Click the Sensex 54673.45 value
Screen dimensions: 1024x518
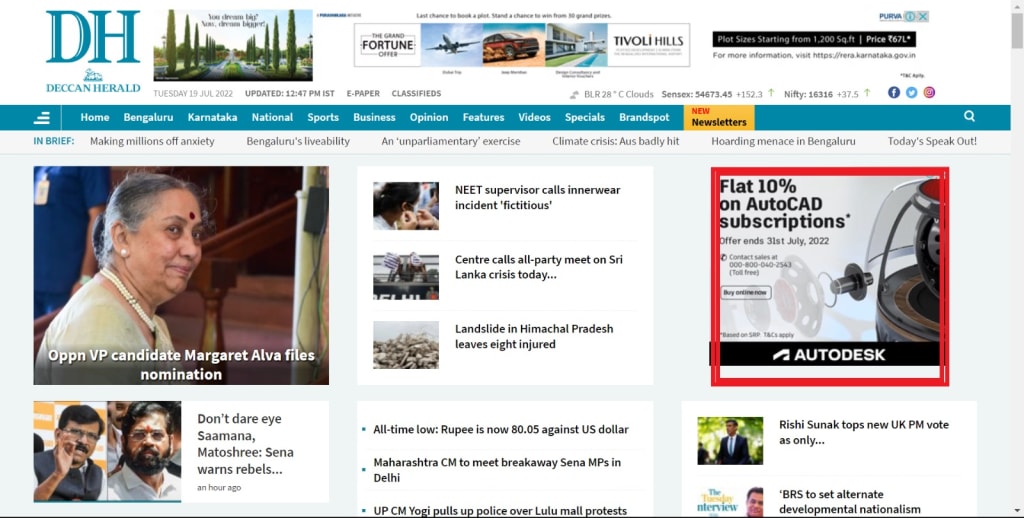click(x=697, y=94)
